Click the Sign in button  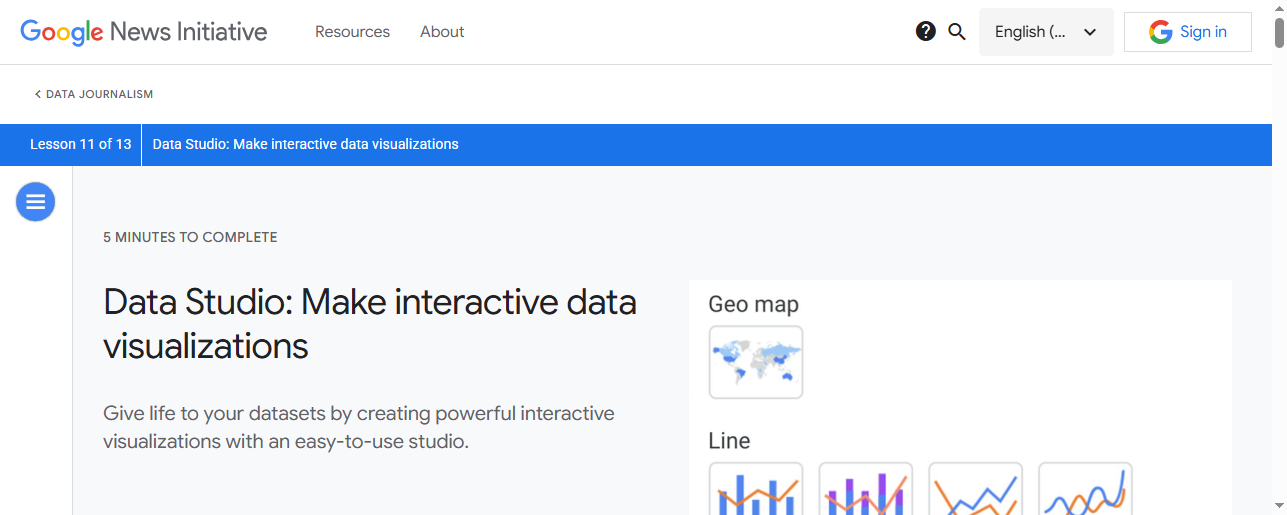click(1188, 32)
